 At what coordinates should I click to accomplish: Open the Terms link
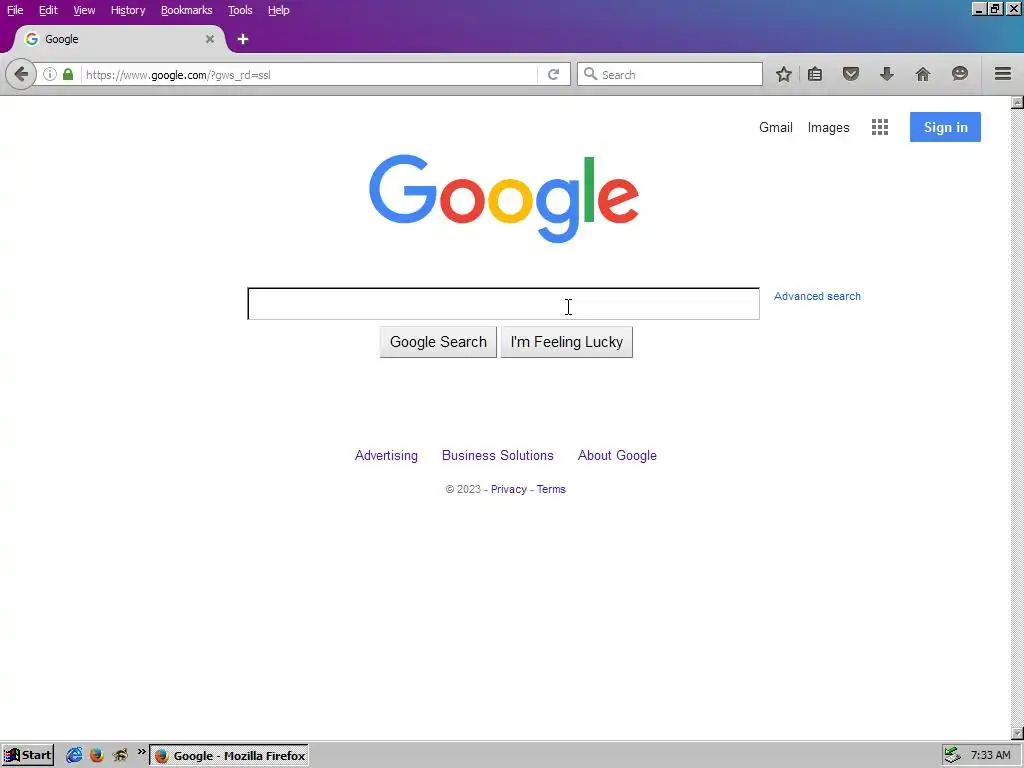tap(551, 489)
